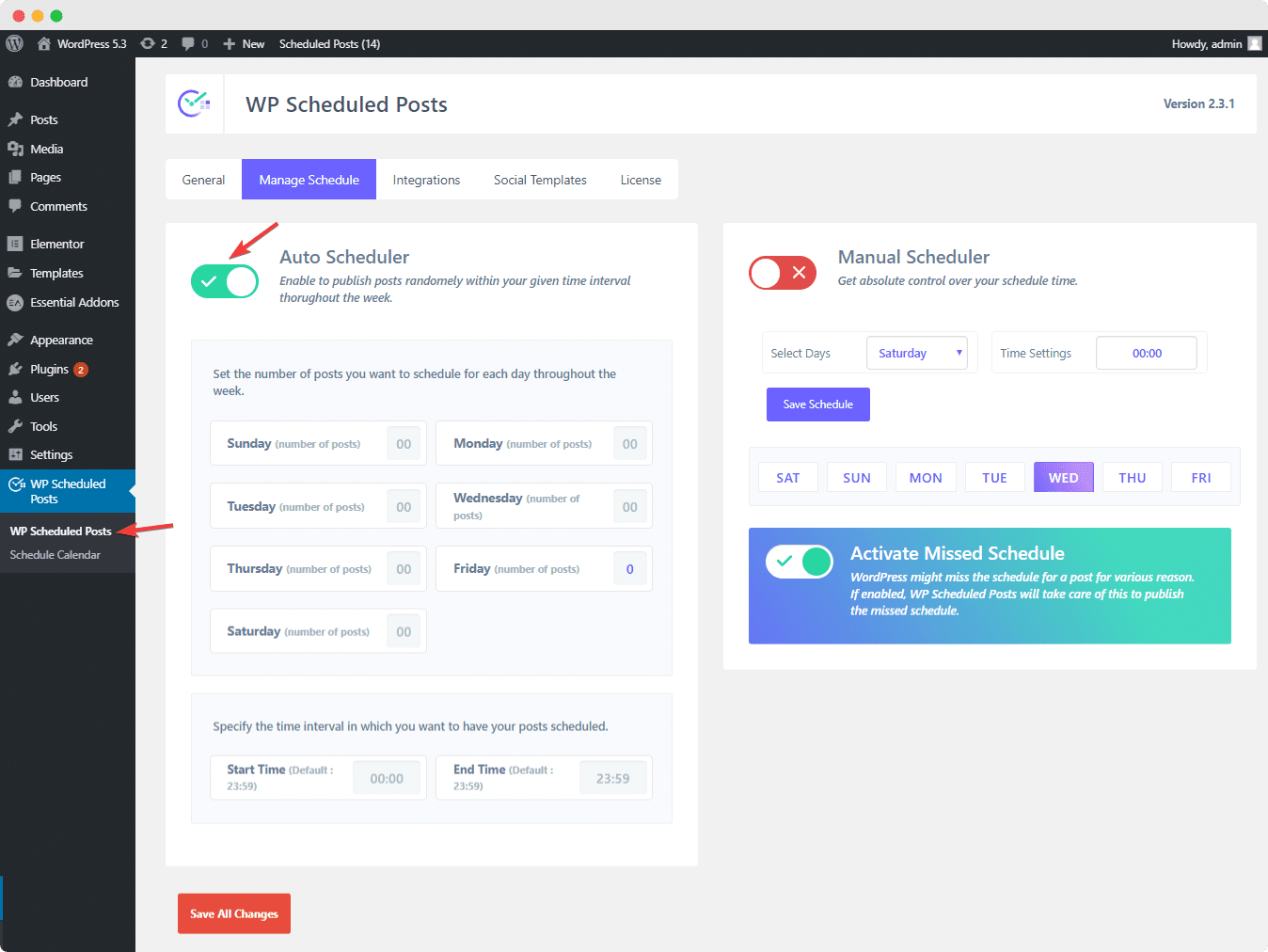
Task: Go to the License tab
Action: click(641, 180)
